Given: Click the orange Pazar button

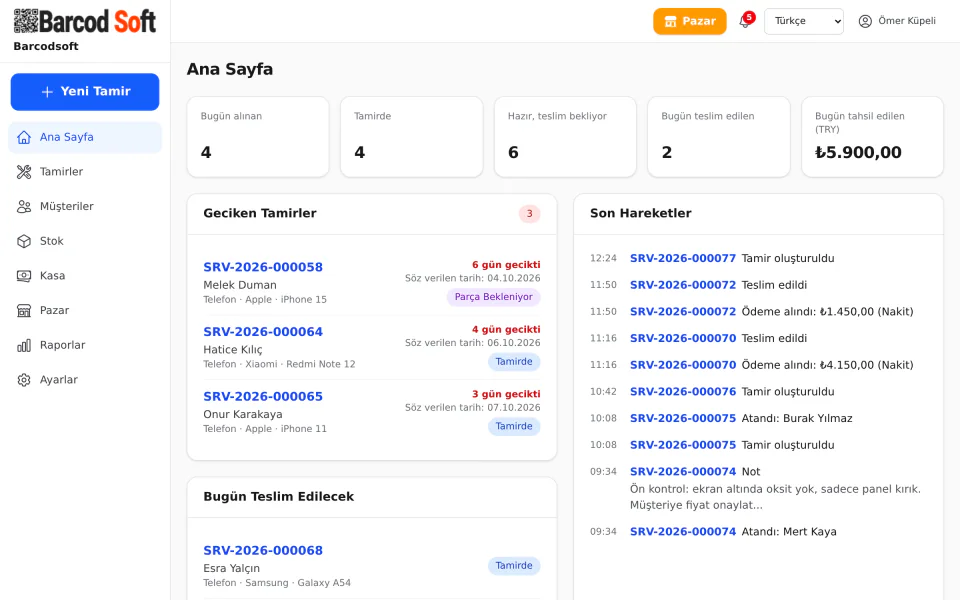Looking at the screenshot, I should (690, 21).
